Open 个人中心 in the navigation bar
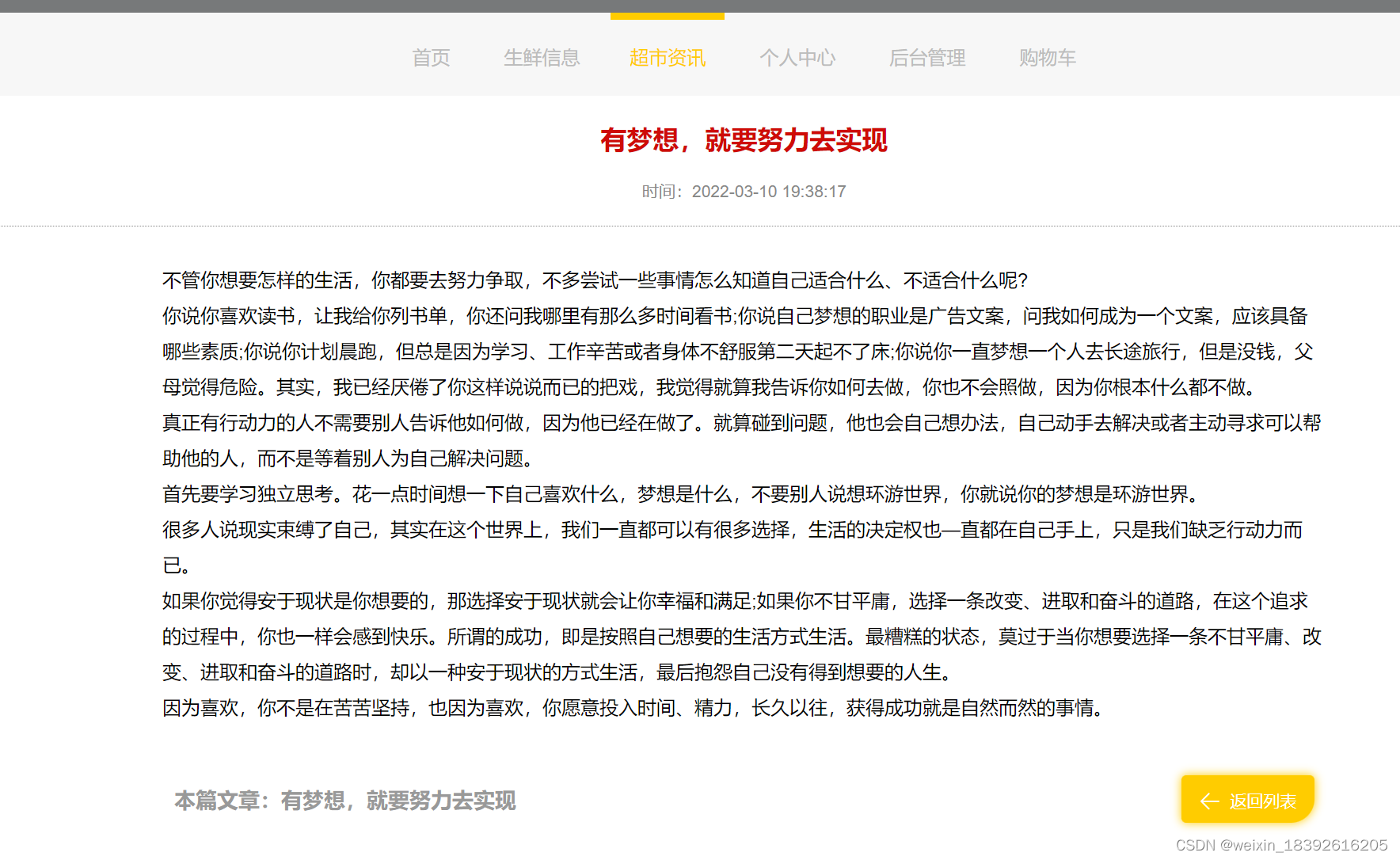 click(x=797, y=58)
